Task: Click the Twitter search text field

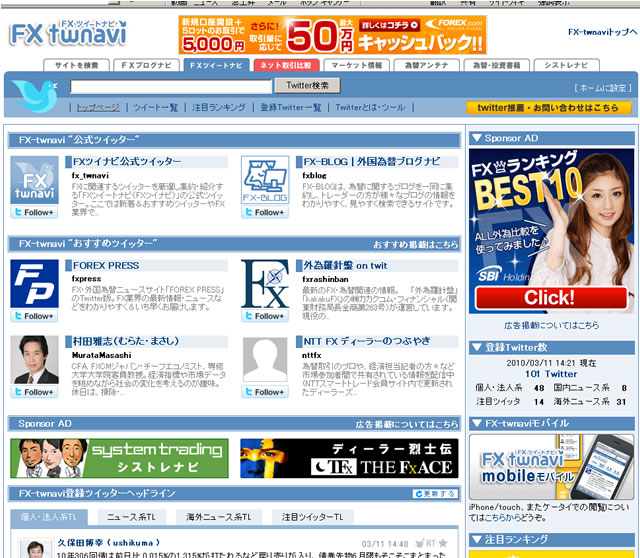Action: point(171,87)
